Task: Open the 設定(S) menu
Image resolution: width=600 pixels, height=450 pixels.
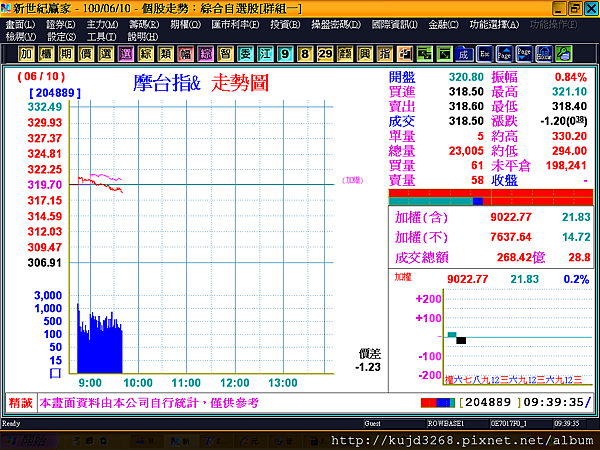Action: [62, 37]
